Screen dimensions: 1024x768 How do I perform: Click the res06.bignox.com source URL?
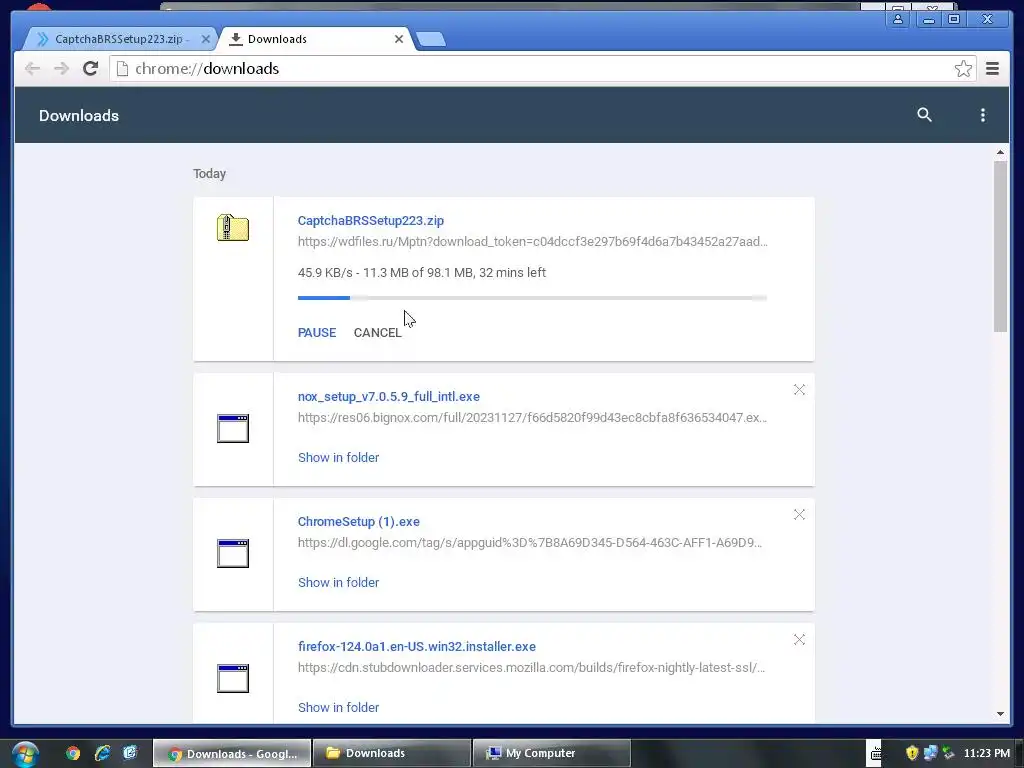[532, 418]
